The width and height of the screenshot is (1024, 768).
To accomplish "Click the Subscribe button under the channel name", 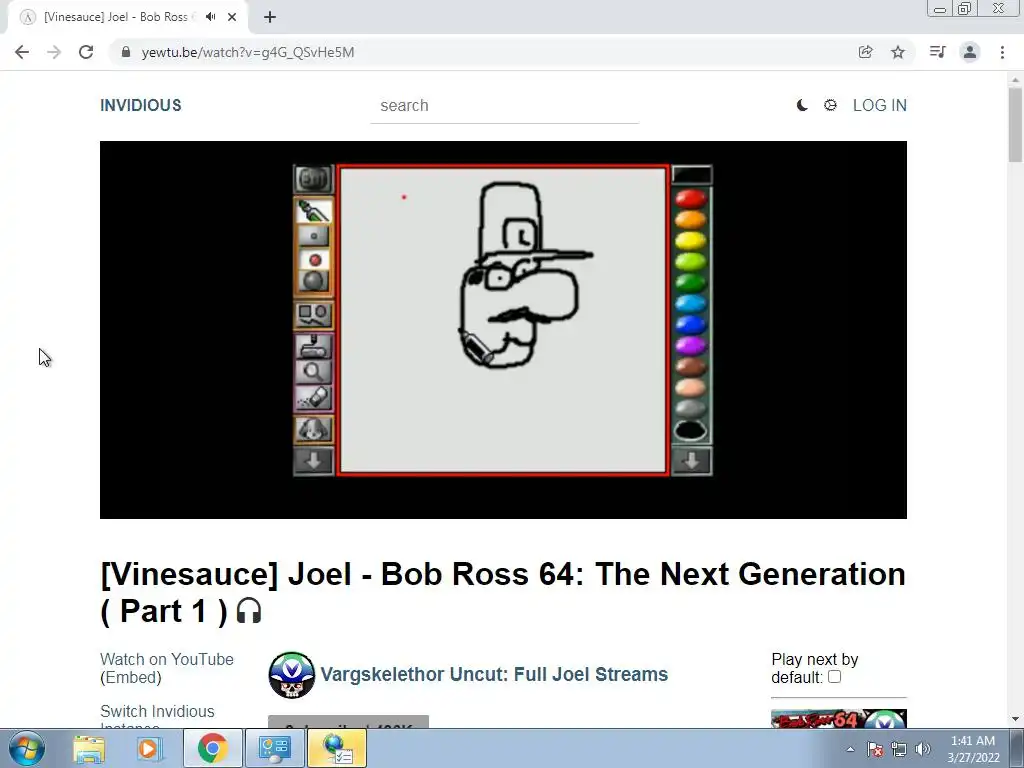I will [348, 722].
